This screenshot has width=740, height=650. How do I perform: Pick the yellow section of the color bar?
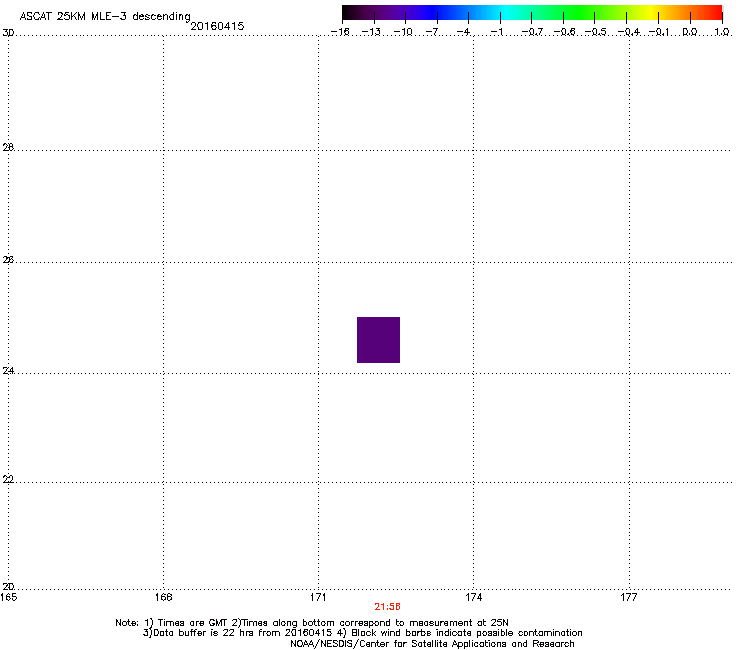pos(653,13)
